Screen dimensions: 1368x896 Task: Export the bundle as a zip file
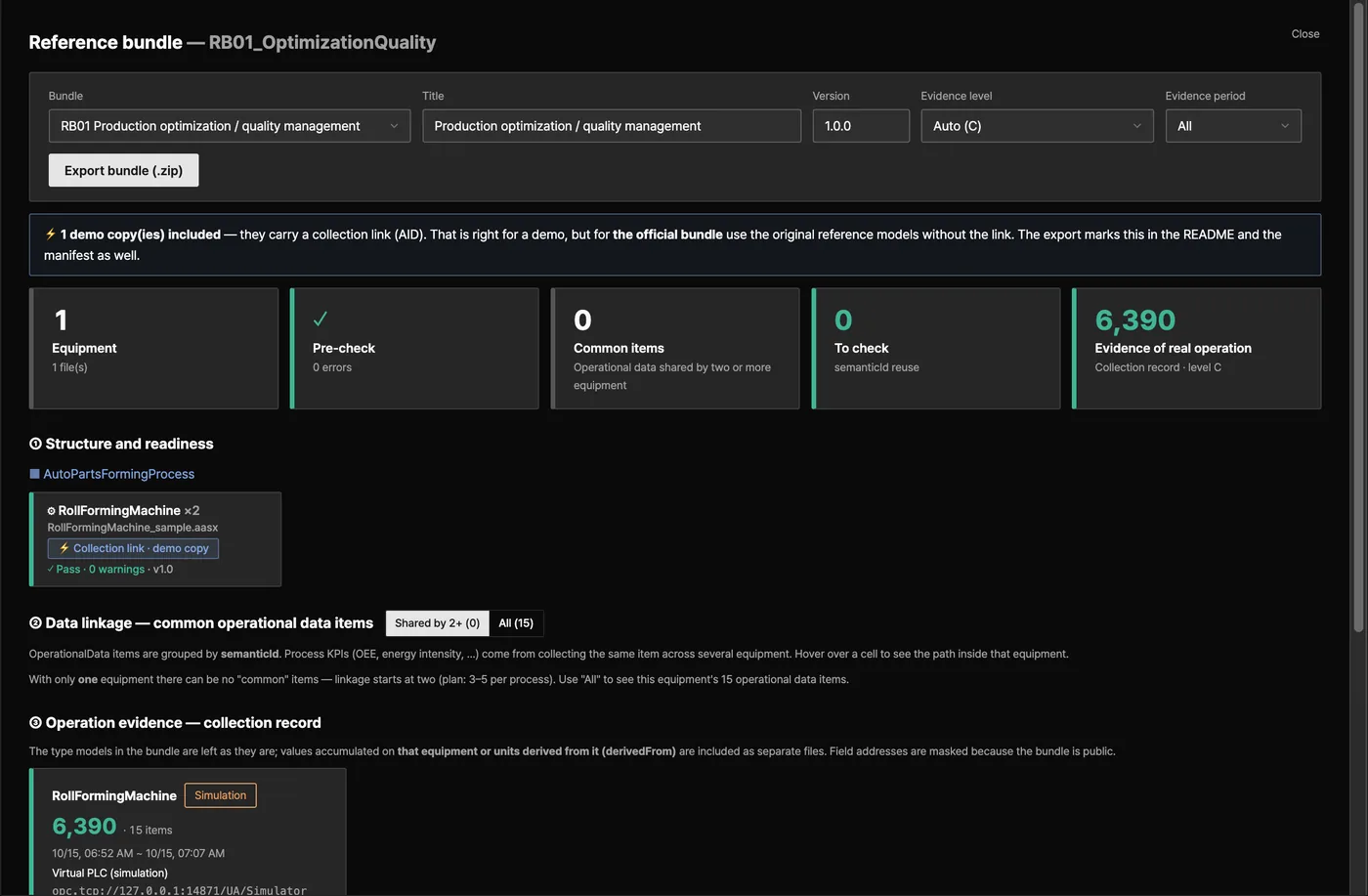(123, 170)
